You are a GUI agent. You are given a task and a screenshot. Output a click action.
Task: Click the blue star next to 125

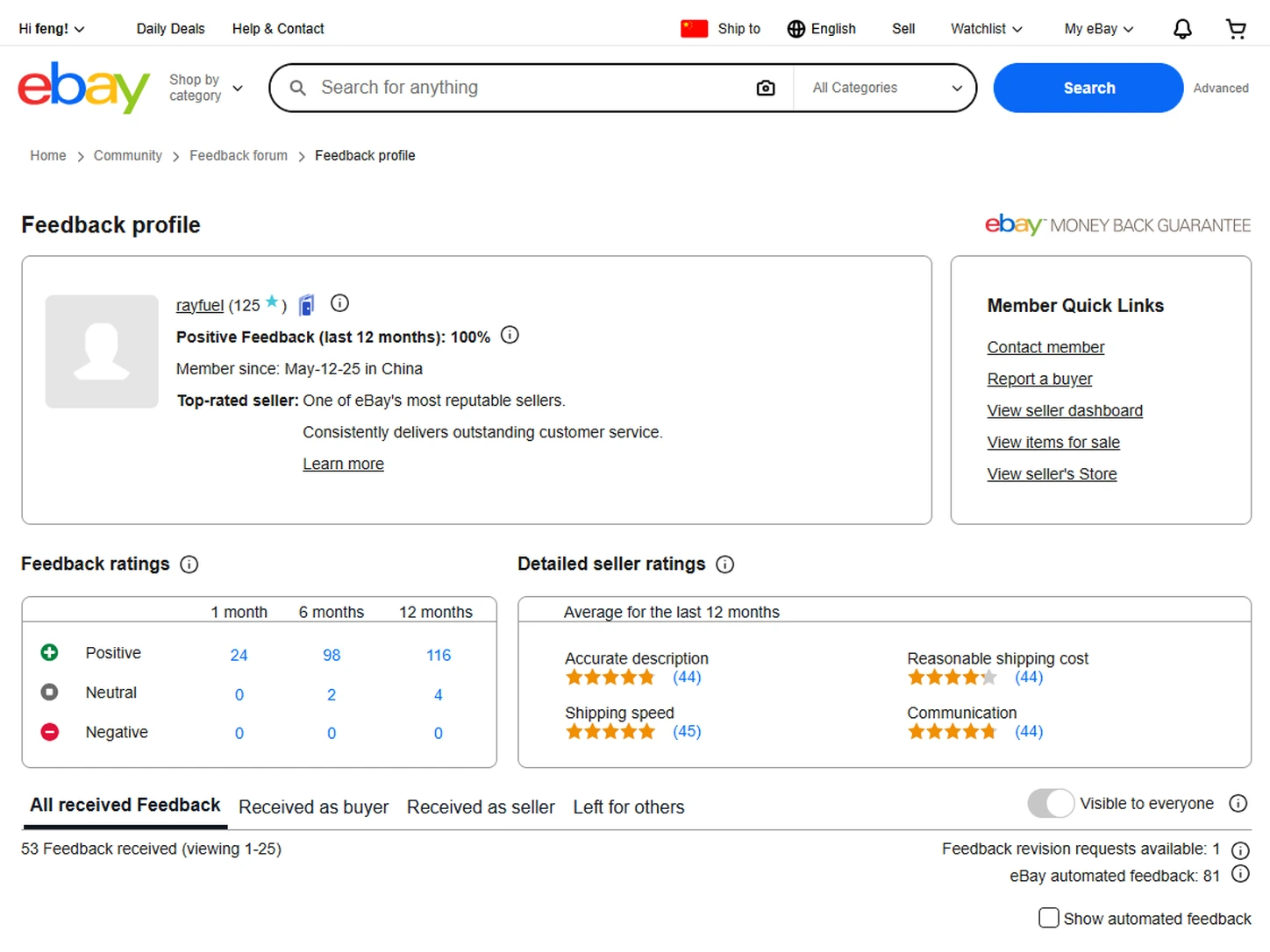(272, 302)
